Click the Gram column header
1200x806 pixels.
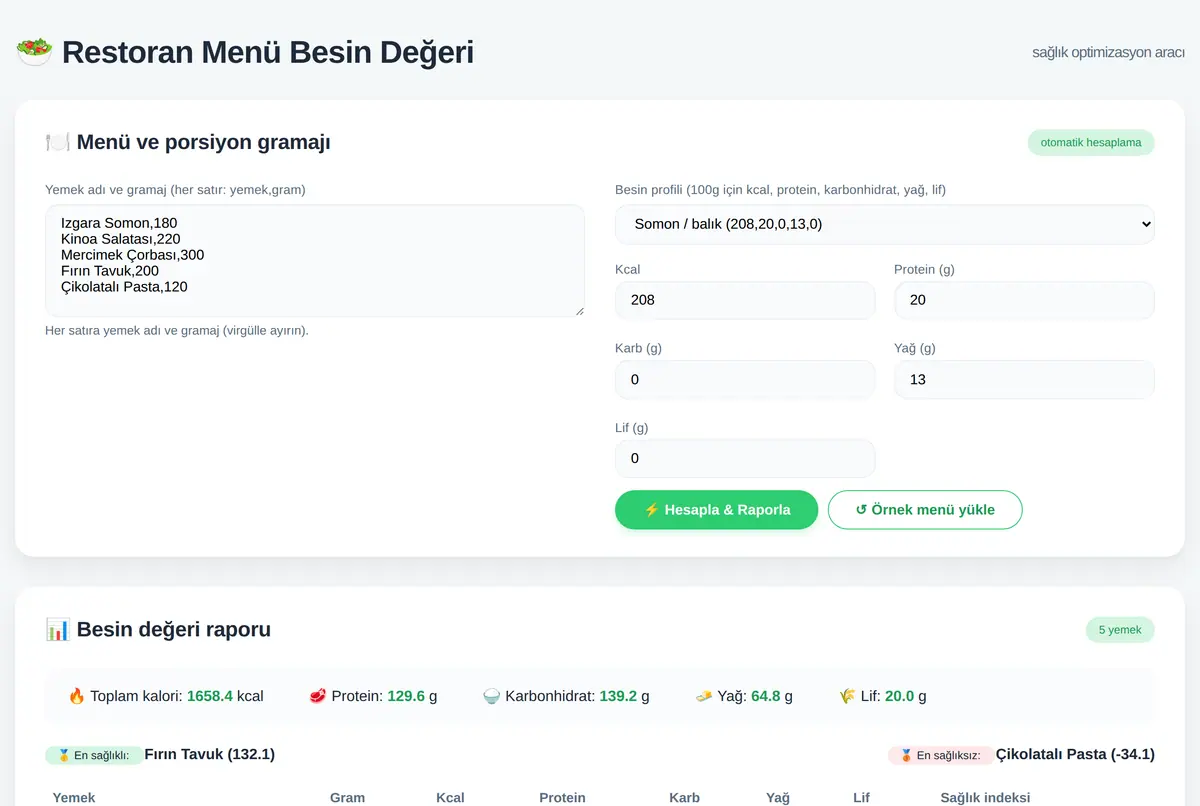pos(347,798)
